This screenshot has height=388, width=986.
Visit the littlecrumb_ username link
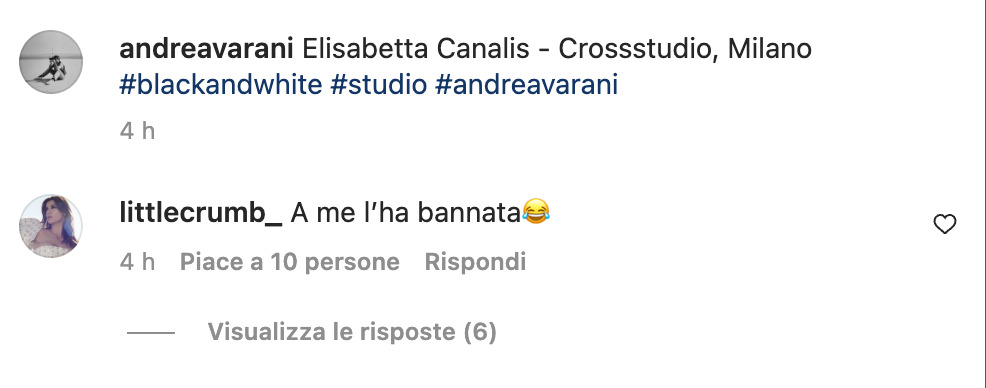tap(201, 214)
